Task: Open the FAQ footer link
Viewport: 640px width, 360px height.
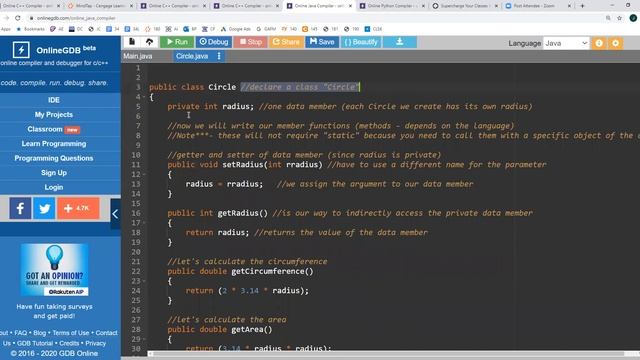Action: coord(20,333)
